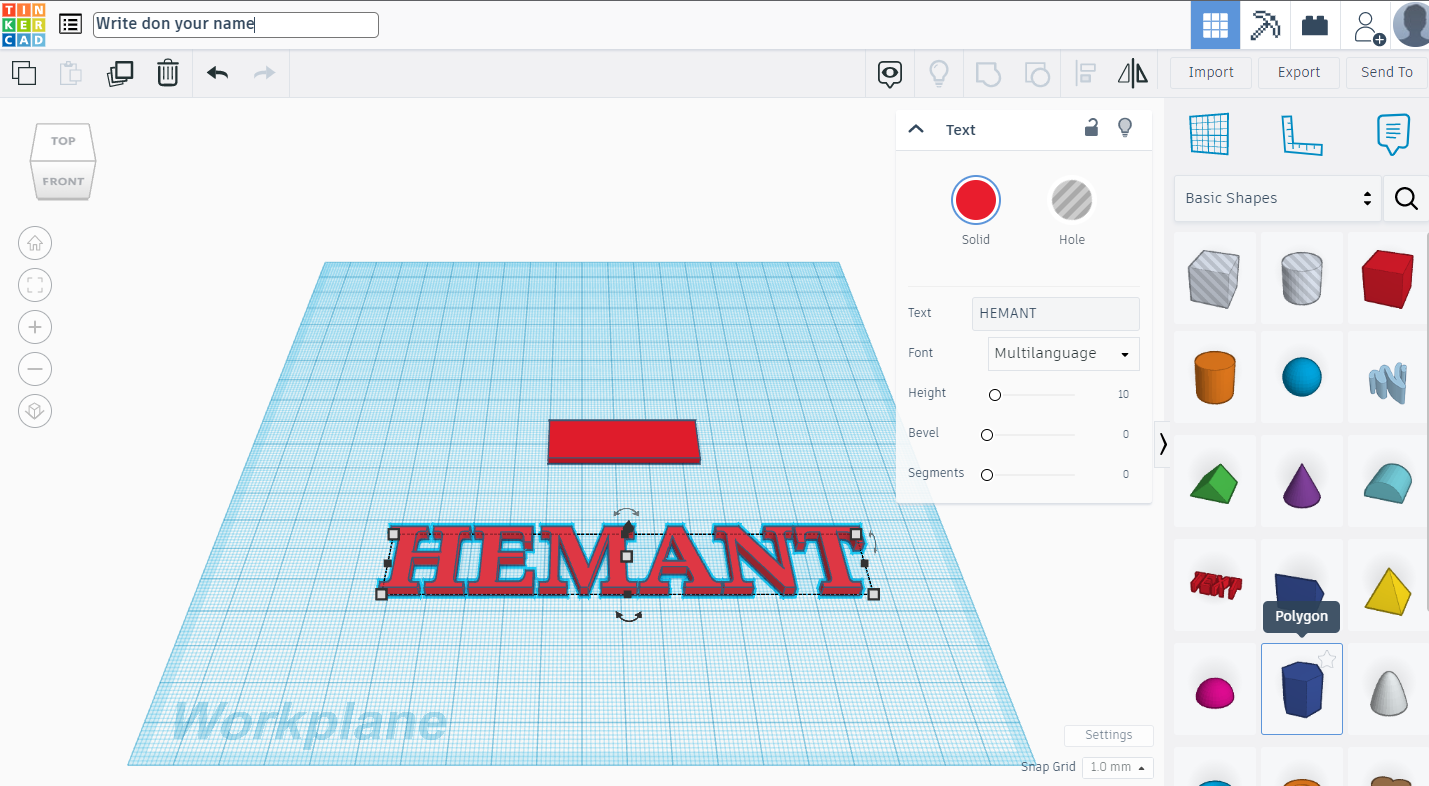
Task: Open the Align tool
Action: click(x=1085, y=72)
